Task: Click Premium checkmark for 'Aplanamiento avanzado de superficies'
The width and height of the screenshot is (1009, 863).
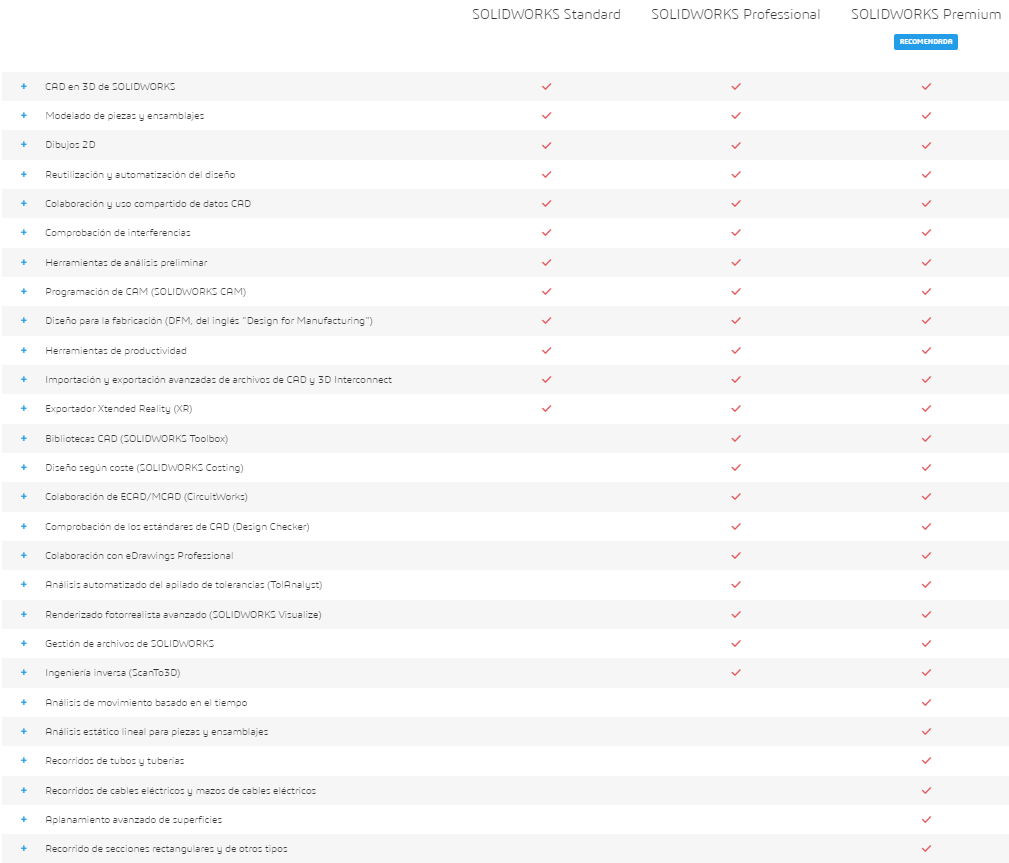Action: point(926,819)
